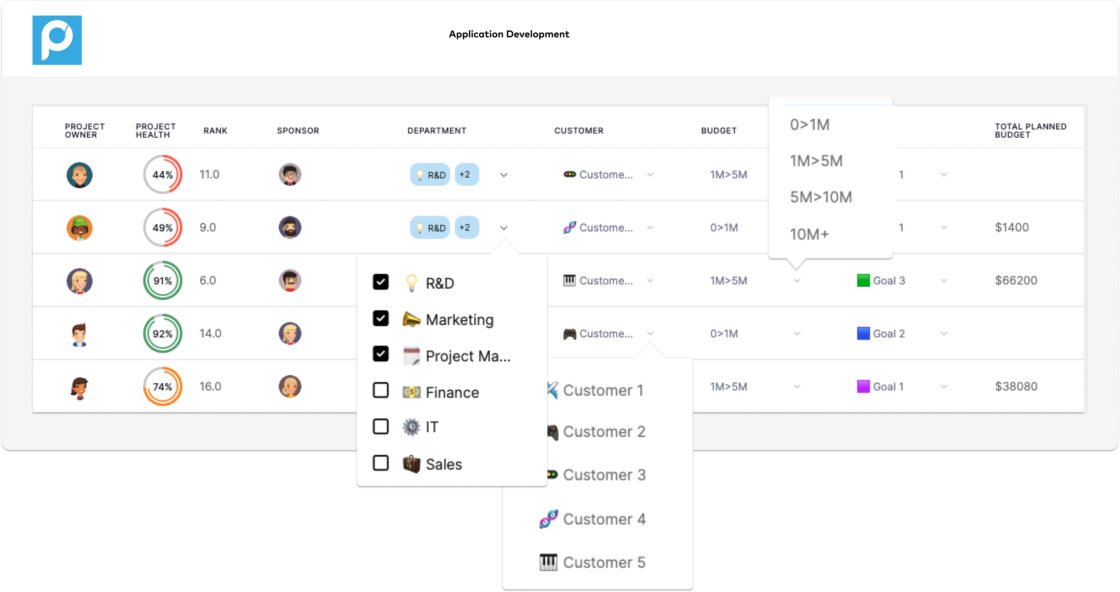
Task: Open customer dropdown arrow in the 49% row
Action: point(650,227)
